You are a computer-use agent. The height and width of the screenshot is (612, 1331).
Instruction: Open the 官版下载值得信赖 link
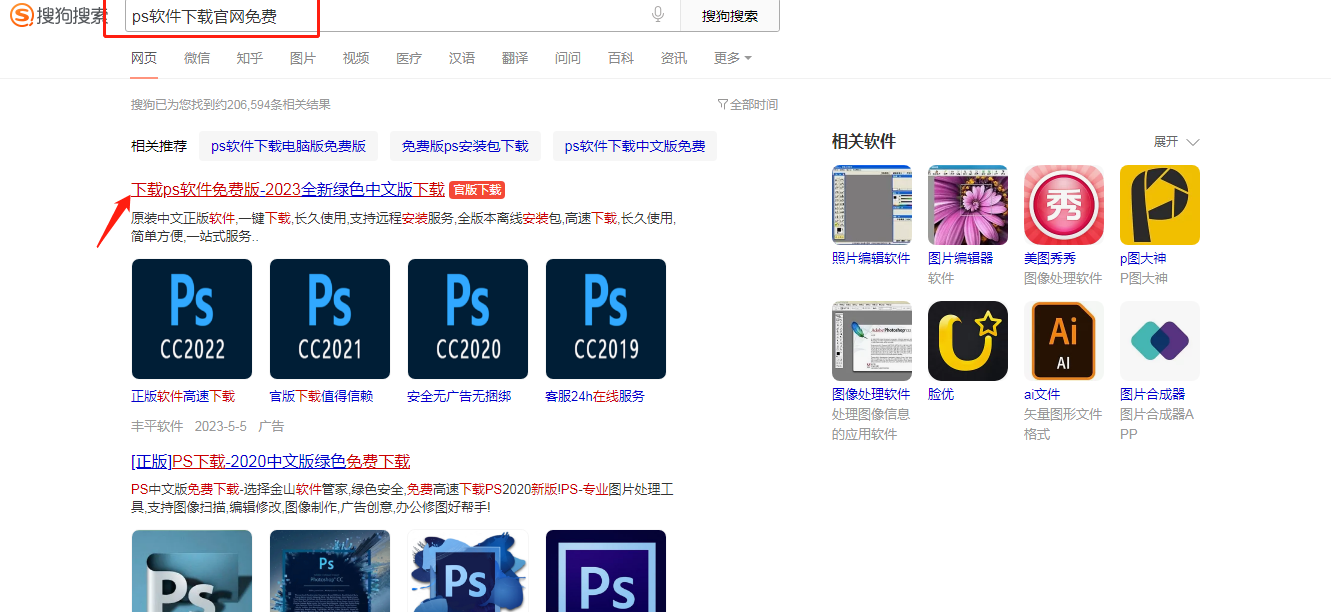[x=321, y=396]
